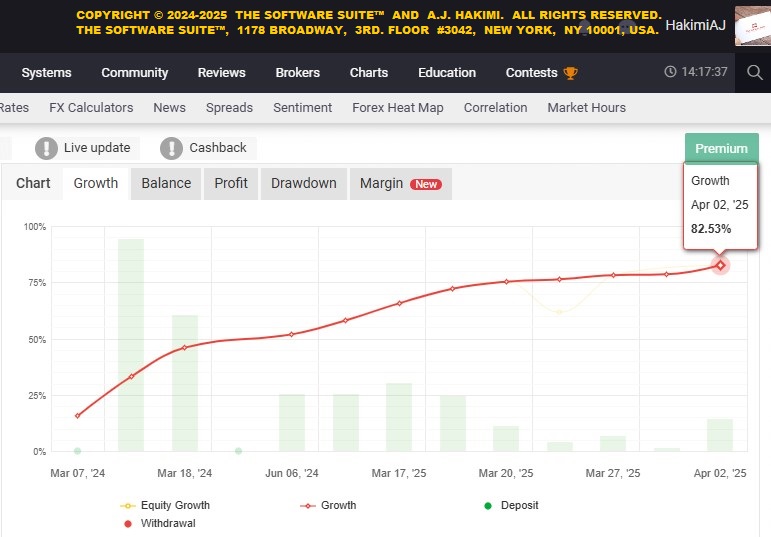The image size is (771, 537).
Task: Open the Spreads submenu link
Action: [229, 108]
